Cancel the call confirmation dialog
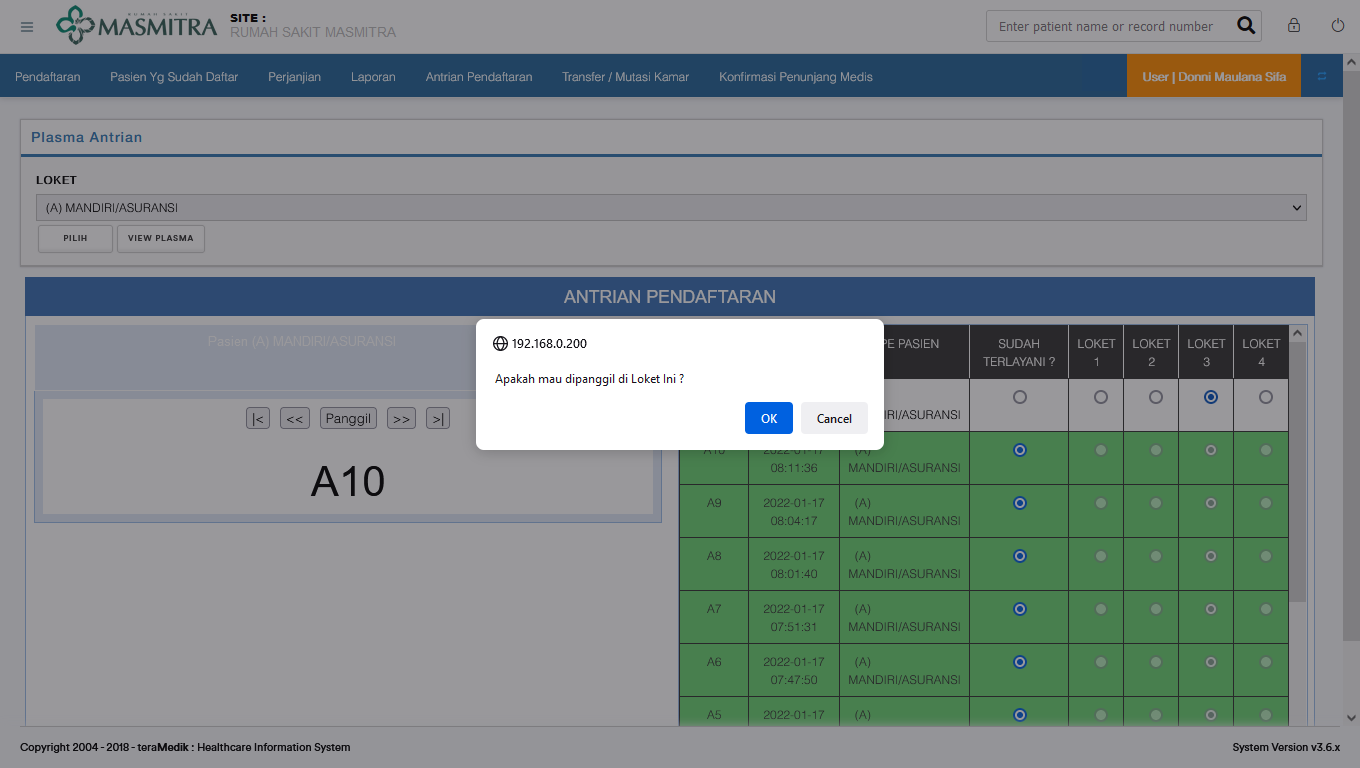The height and width of the screenshot is (768, 1360). pyautogui.click(x=834, y=418)
